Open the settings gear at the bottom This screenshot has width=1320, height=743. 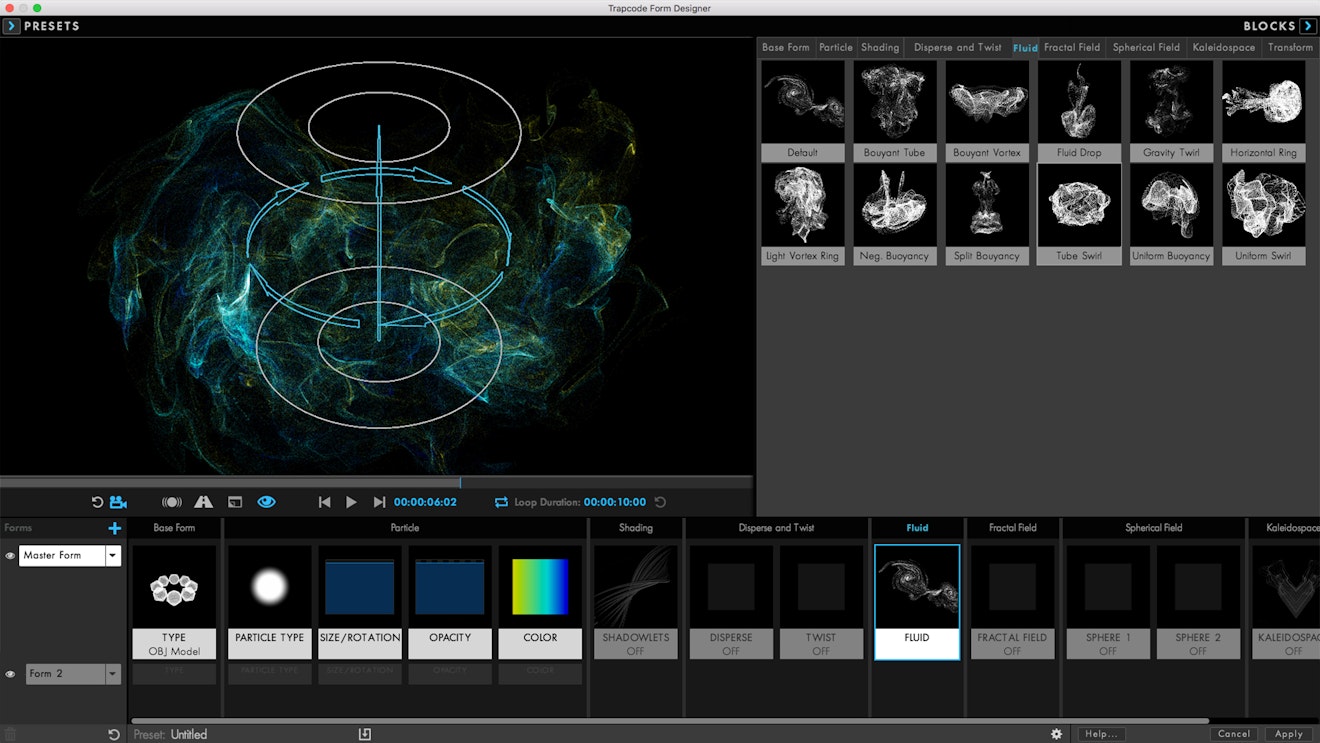pyautogui.click(x=1056, y=733)
